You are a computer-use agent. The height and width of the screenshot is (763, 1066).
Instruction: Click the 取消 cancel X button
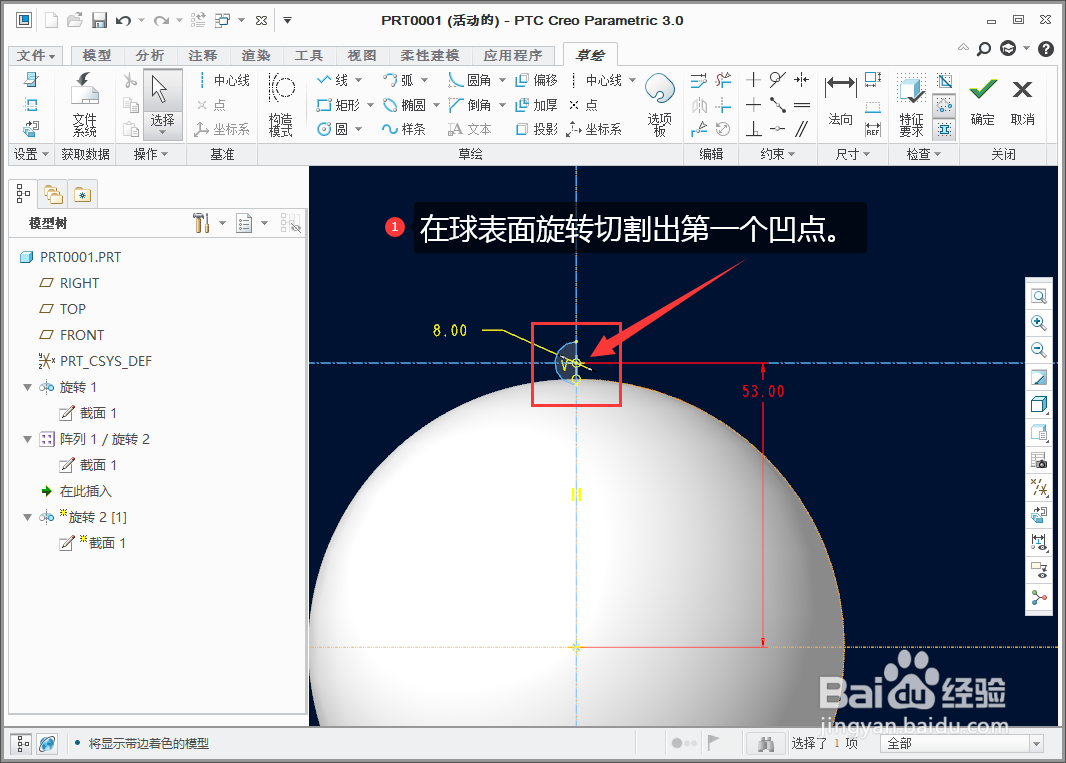coord(1022,101)
